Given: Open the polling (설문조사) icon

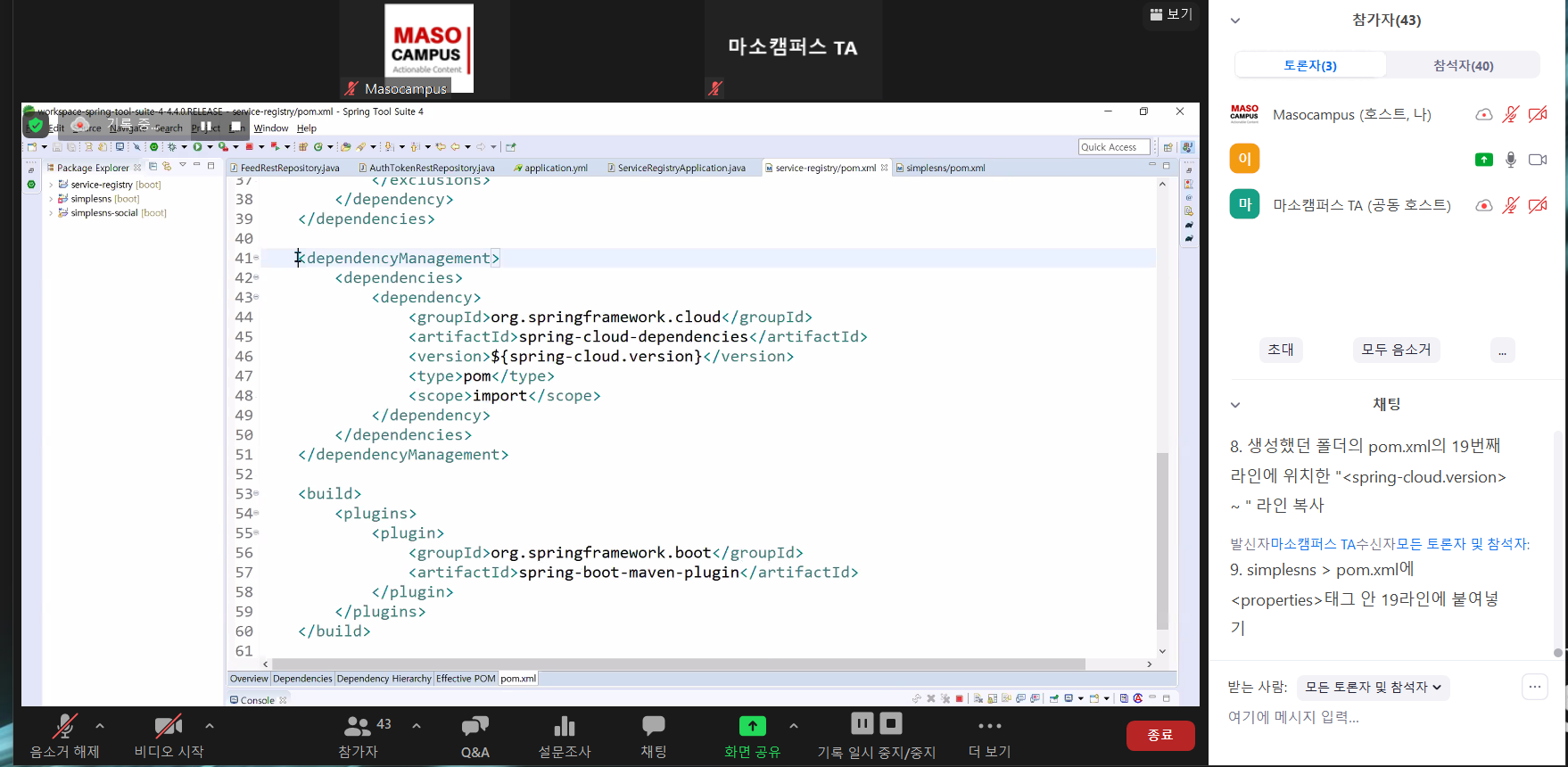Looking at the screenshot, I should pos(564,727).
